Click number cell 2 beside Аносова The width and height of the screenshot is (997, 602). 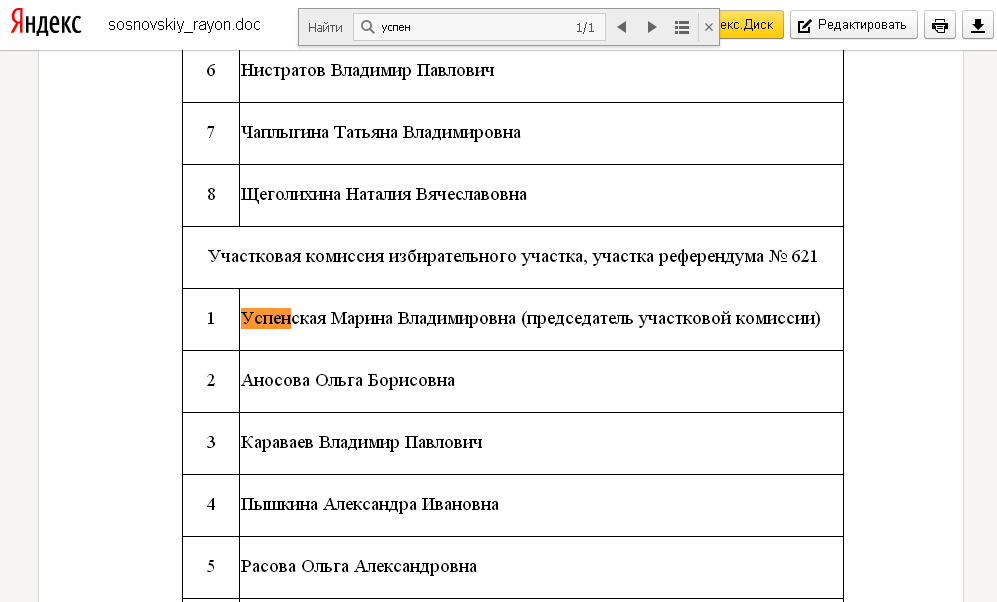(211, 381)
